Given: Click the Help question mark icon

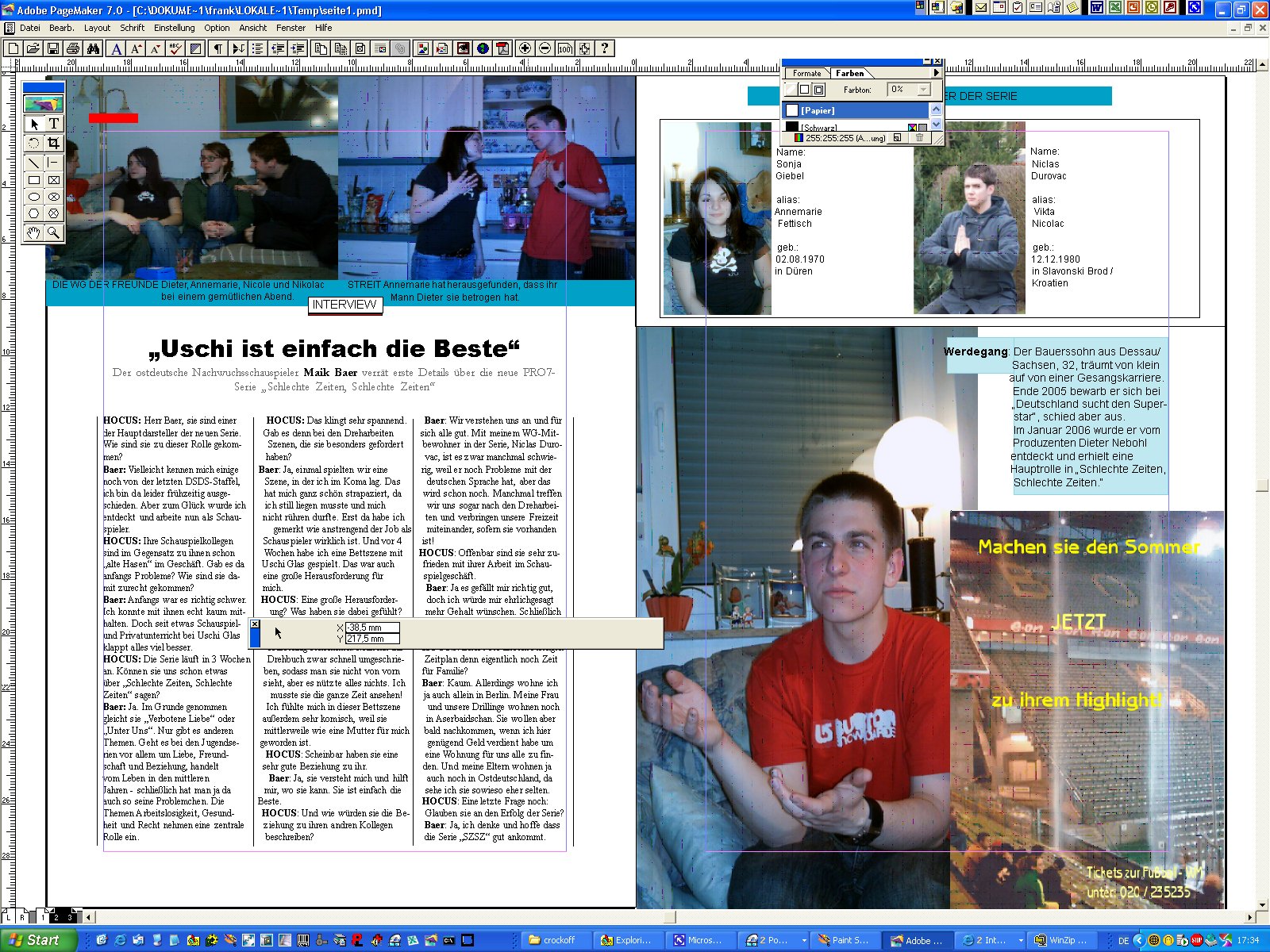Looking at the screenshot, I should pos(605,48).
